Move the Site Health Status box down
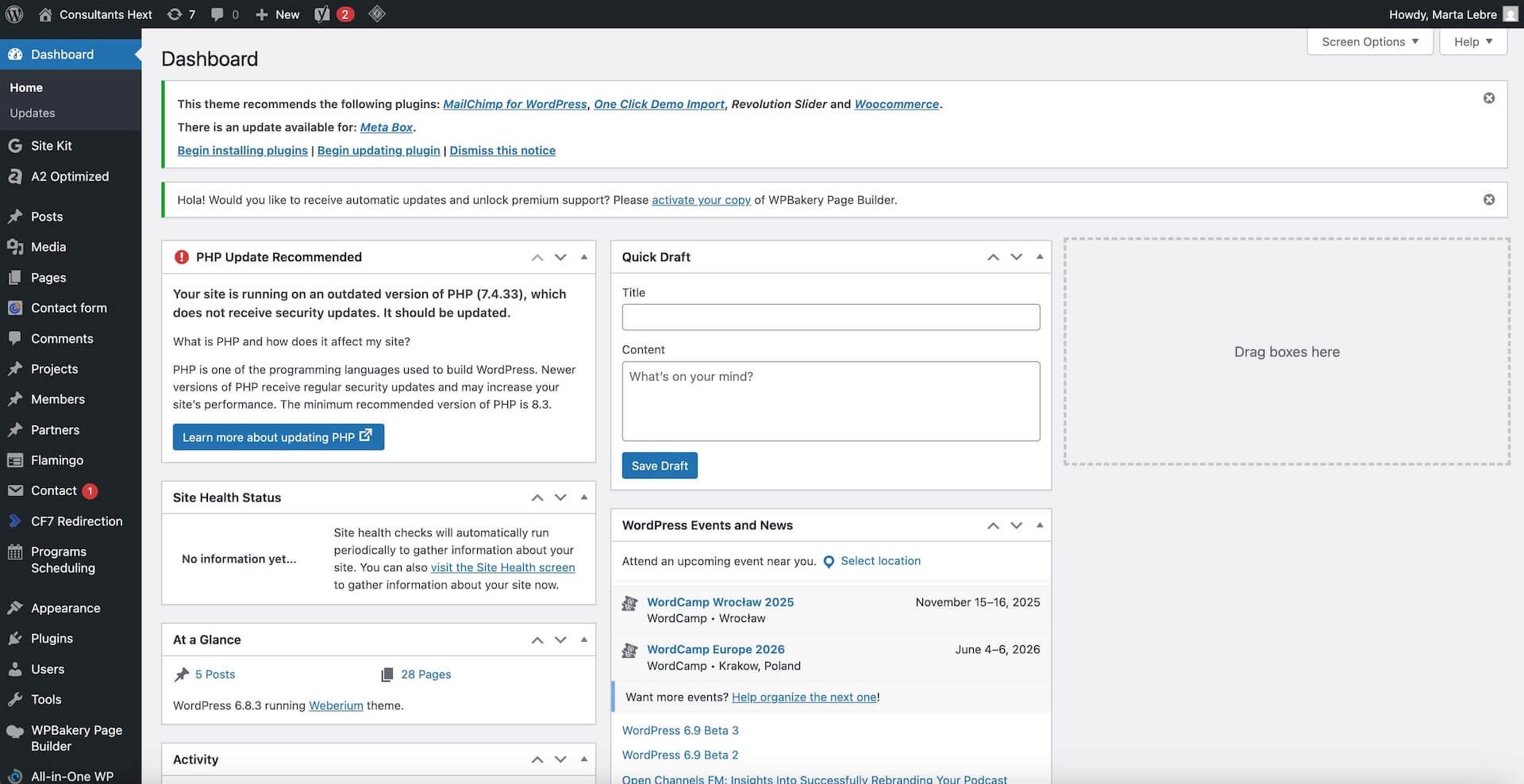The image size is (1524, 784). (560, 497)
